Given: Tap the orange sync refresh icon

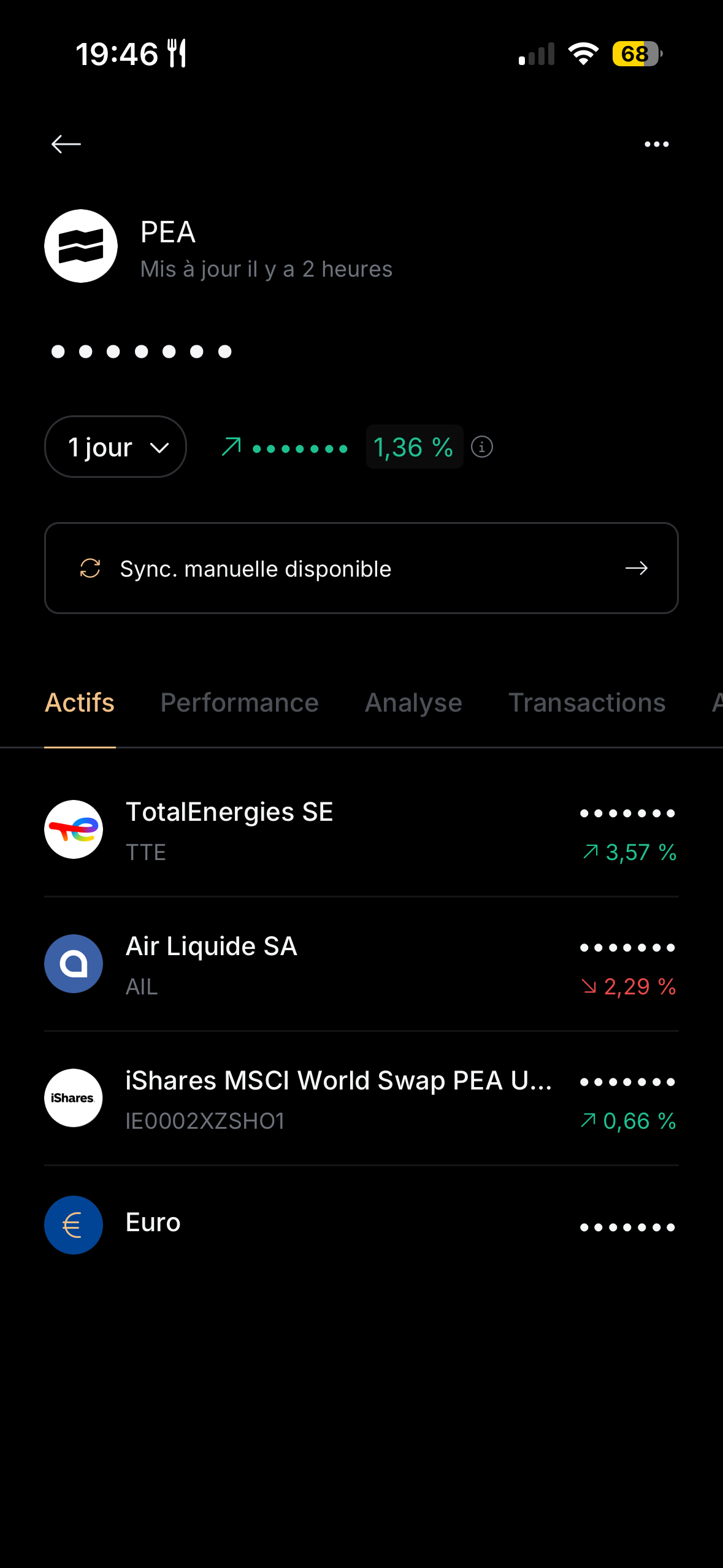Looking at the screenshot, I should tap(90, 568).
